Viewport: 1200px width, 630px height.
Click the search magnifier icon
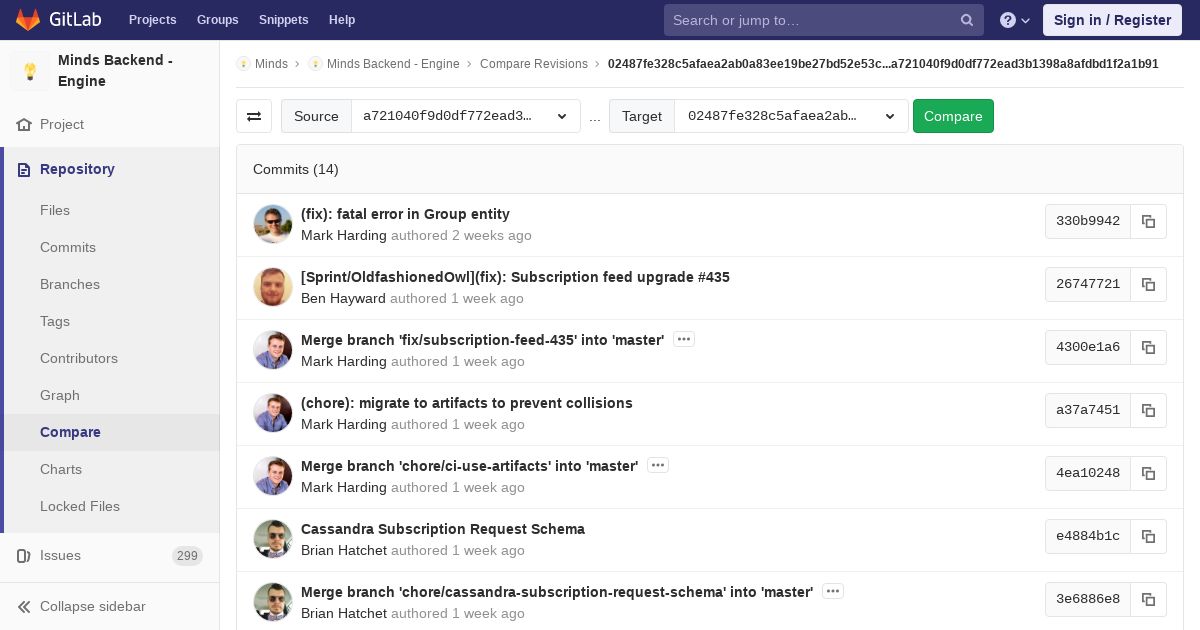(x=967, y=20)
